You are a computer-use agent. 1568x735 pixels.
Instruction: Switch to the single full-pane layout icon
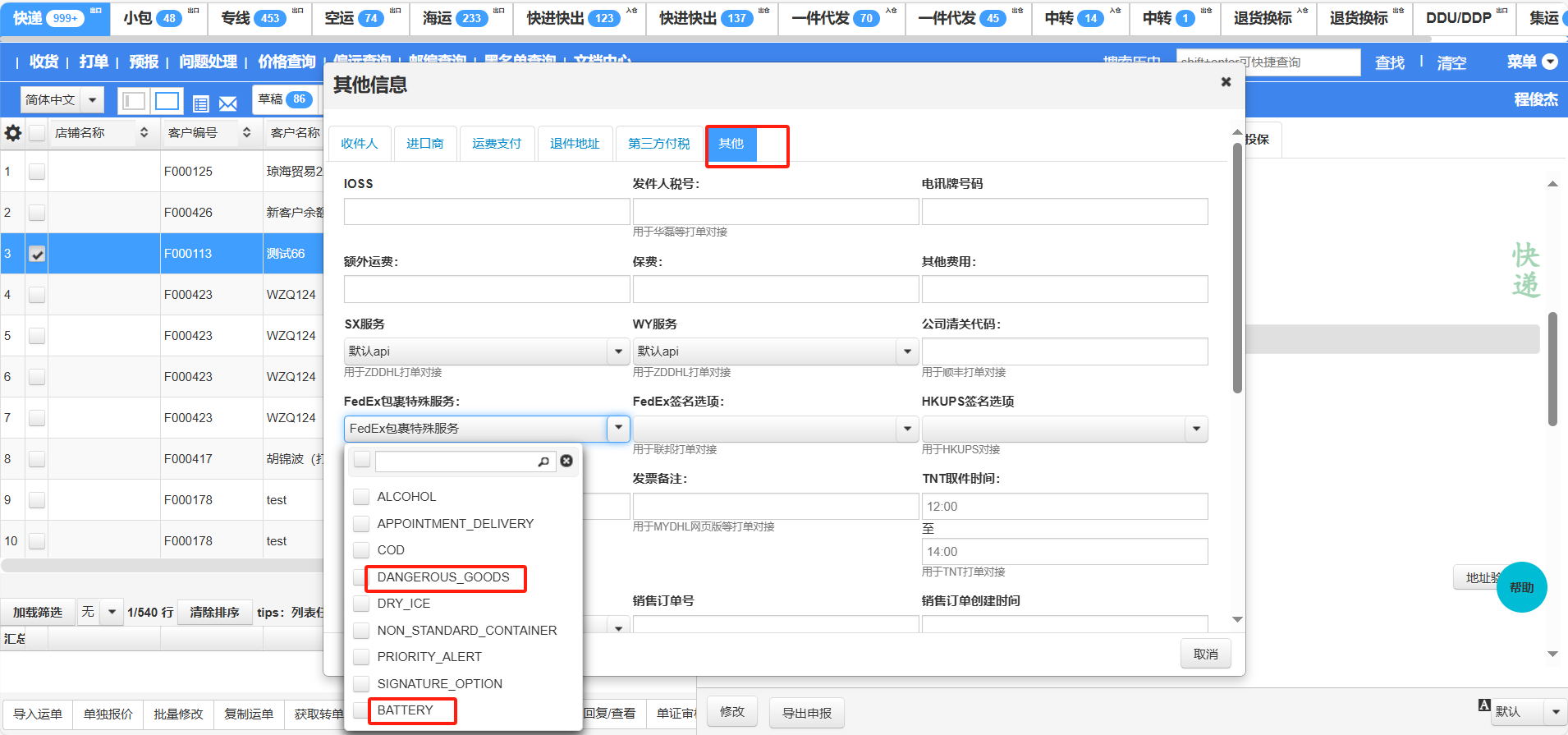coord(167,101)
